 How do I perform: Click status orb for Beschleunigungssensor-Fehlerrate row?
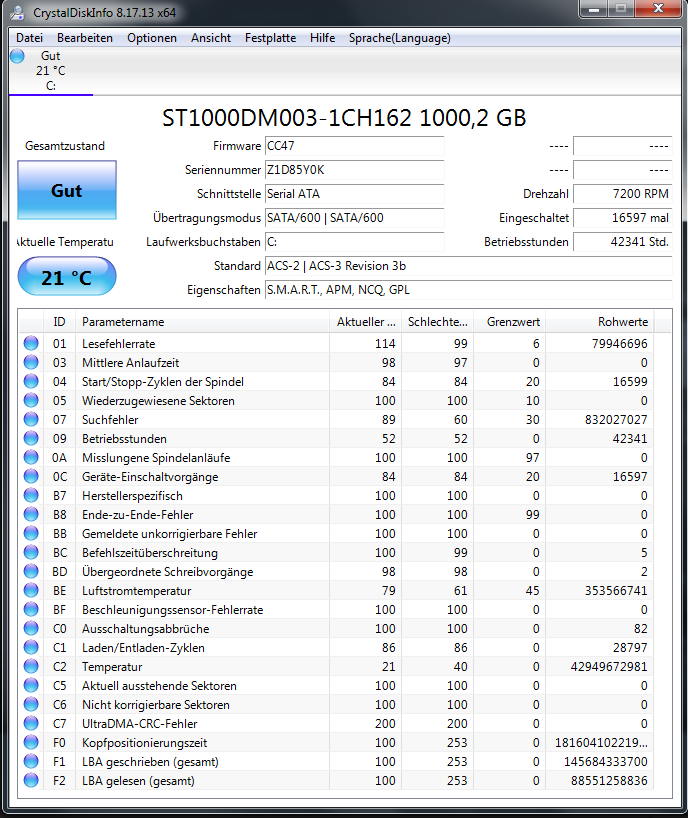(31, 609)
